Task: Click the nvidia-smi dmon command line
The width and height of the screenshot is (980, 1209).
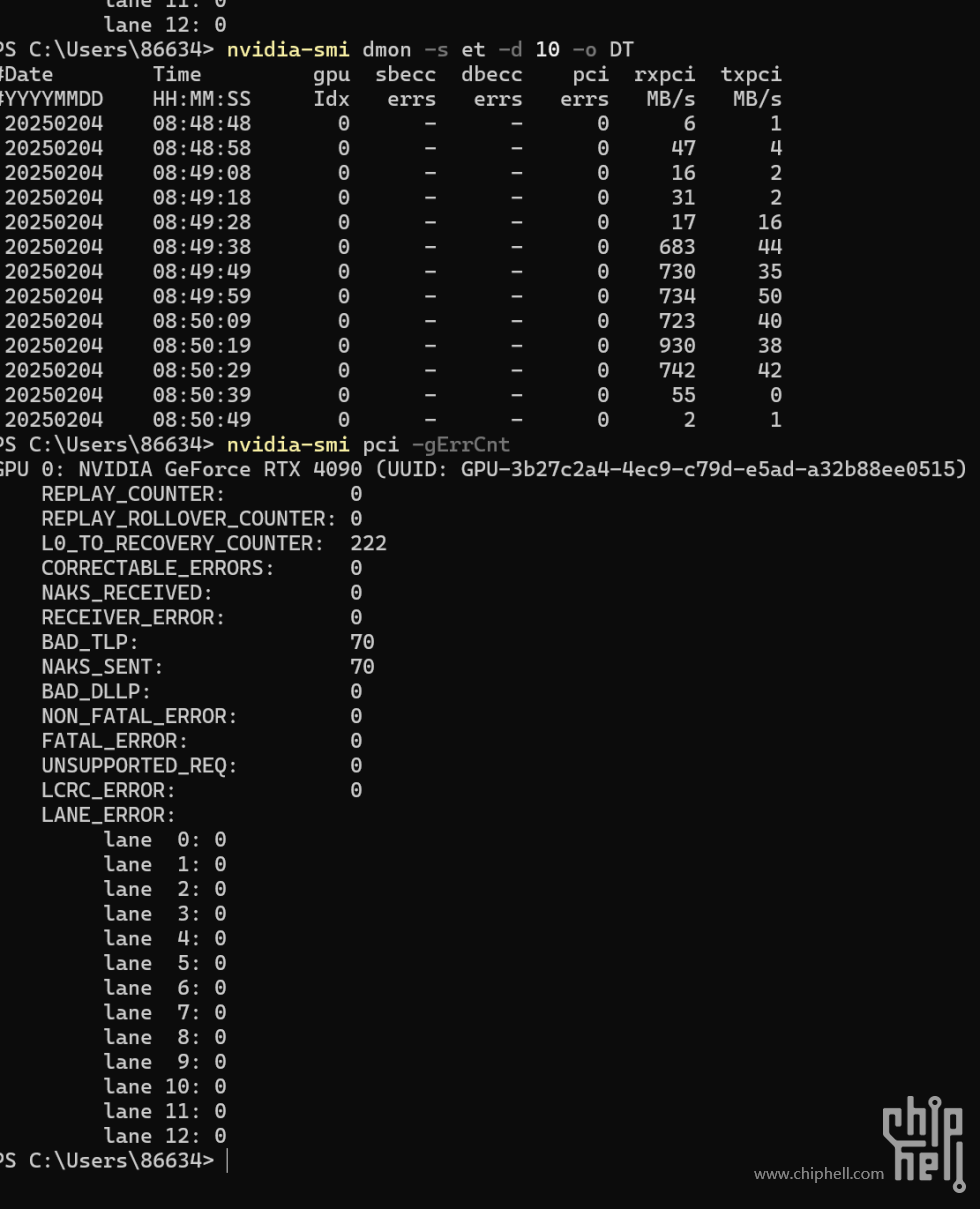Action: (430, 50)
